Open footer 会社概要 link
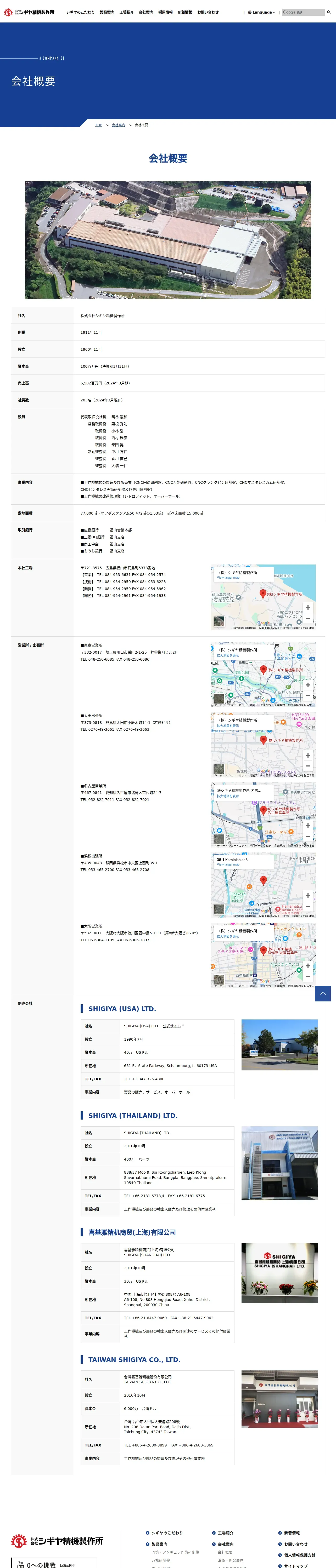Viewport: 336px width, 1568px height. (225, 1552)
